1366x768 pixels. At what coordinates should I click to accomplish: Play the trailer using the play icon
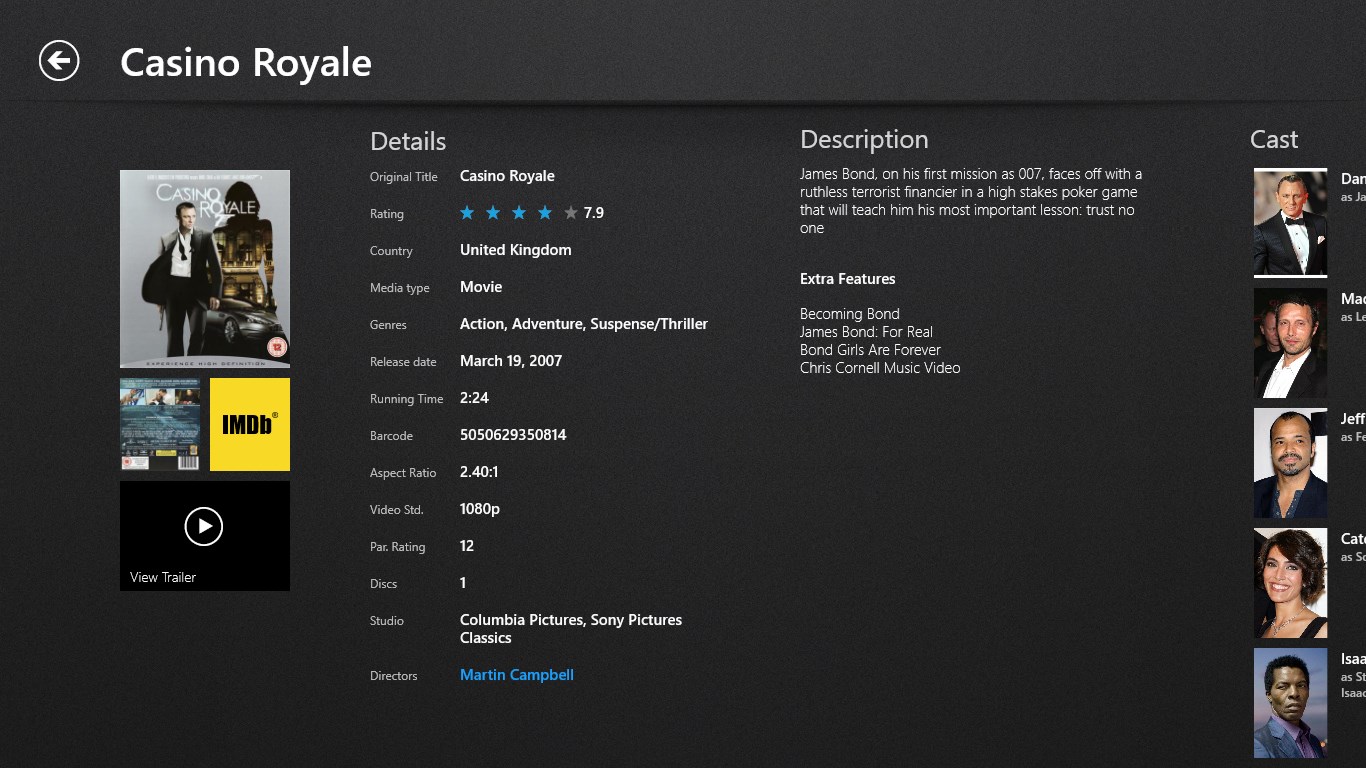click(x=204, y=526)
